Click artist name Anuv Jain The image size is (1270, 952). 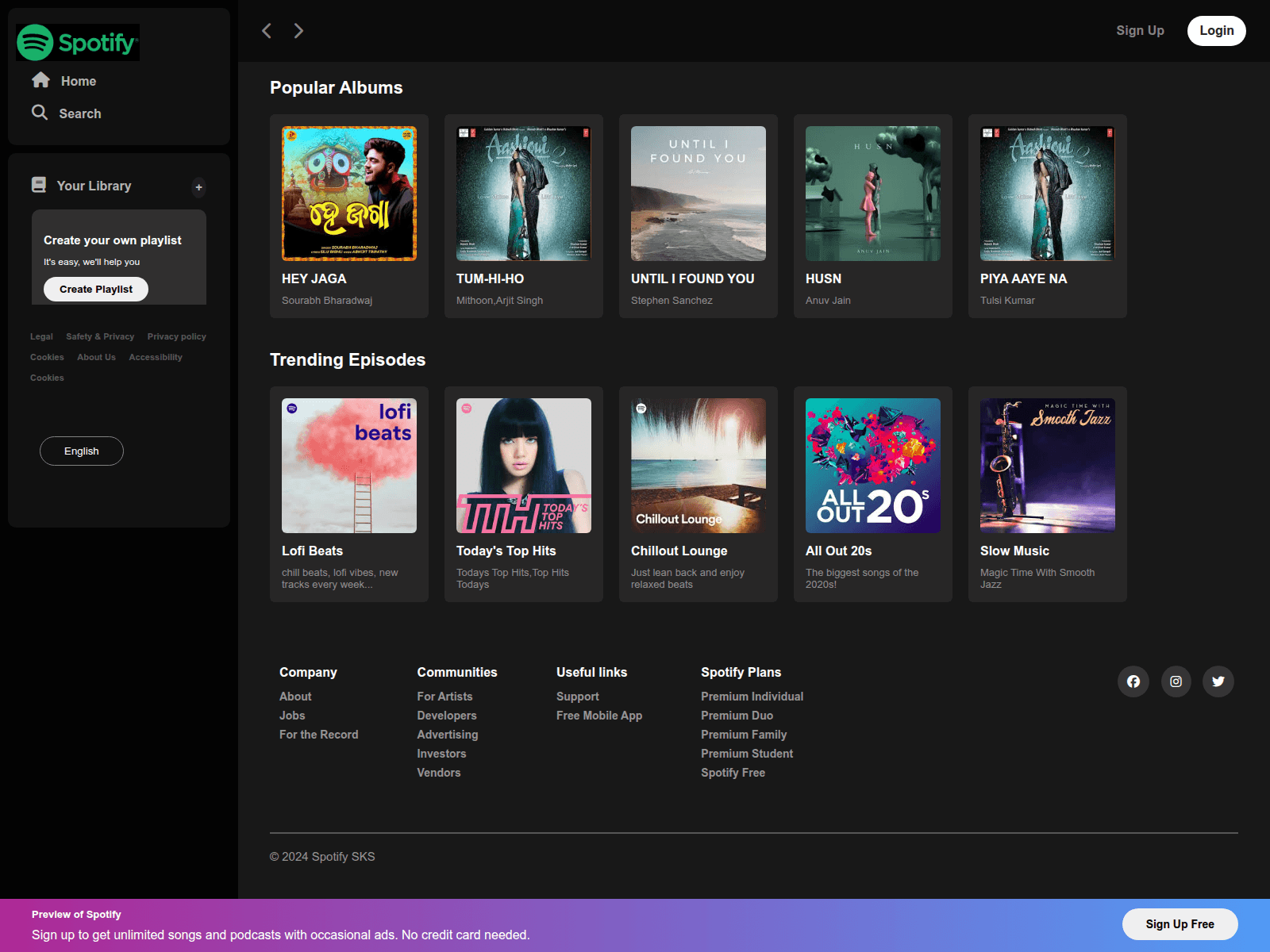pyautogui.click(x=828, y=301)
